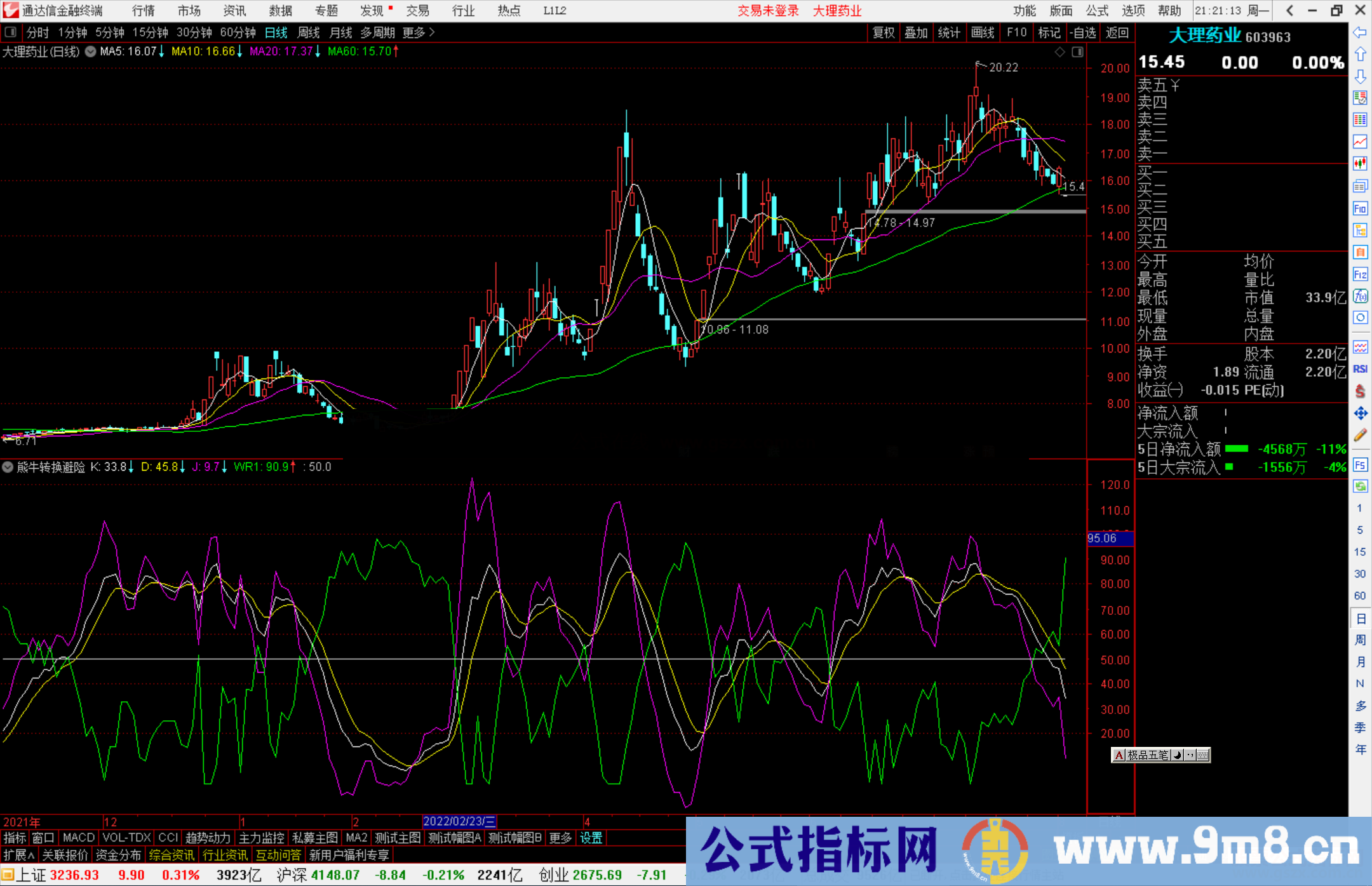Click the 2022/02/23 date marker on timeline
Image resolution: width=1372 pixels, height=886 pixels.
(459, 821)
